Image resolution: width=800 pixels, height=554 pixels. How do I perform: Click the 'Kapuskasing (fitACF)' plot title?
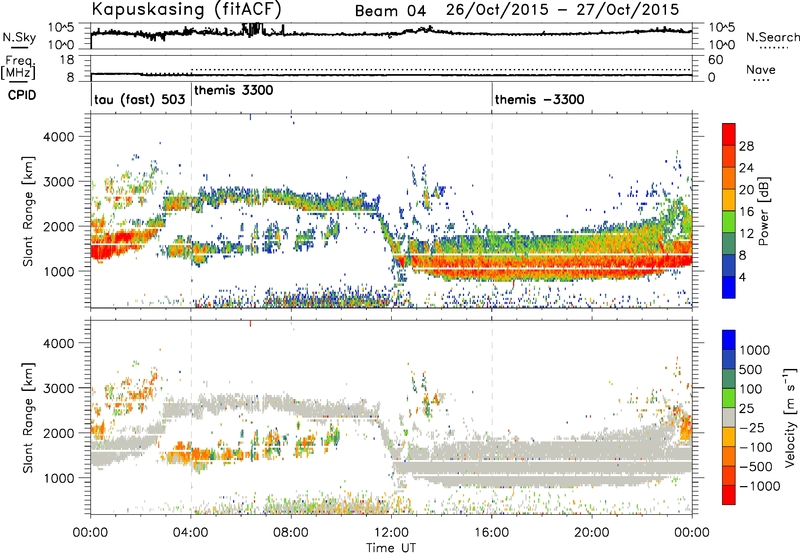186,9
